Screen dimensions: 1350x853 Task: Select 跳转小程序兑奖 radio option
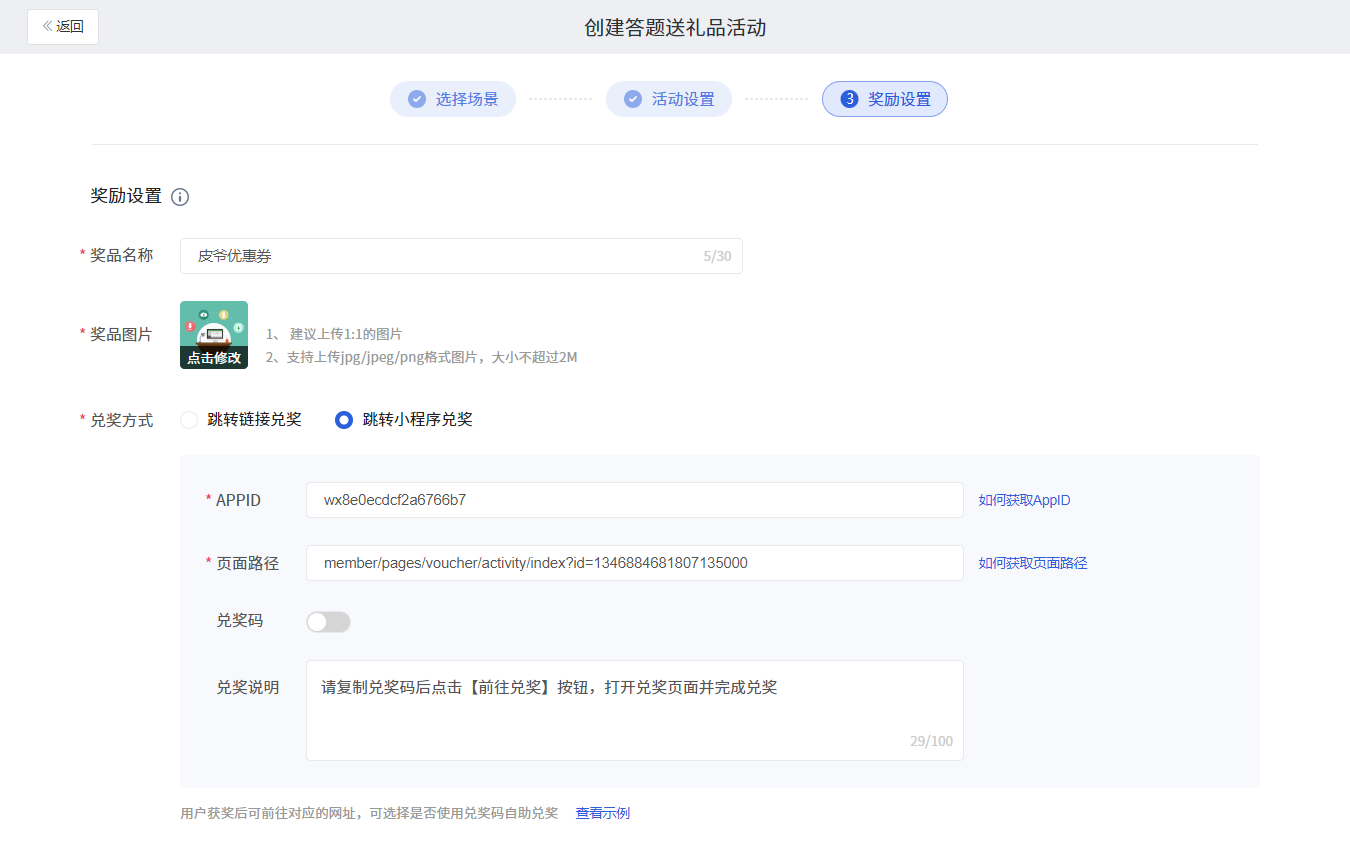(344, 420)
